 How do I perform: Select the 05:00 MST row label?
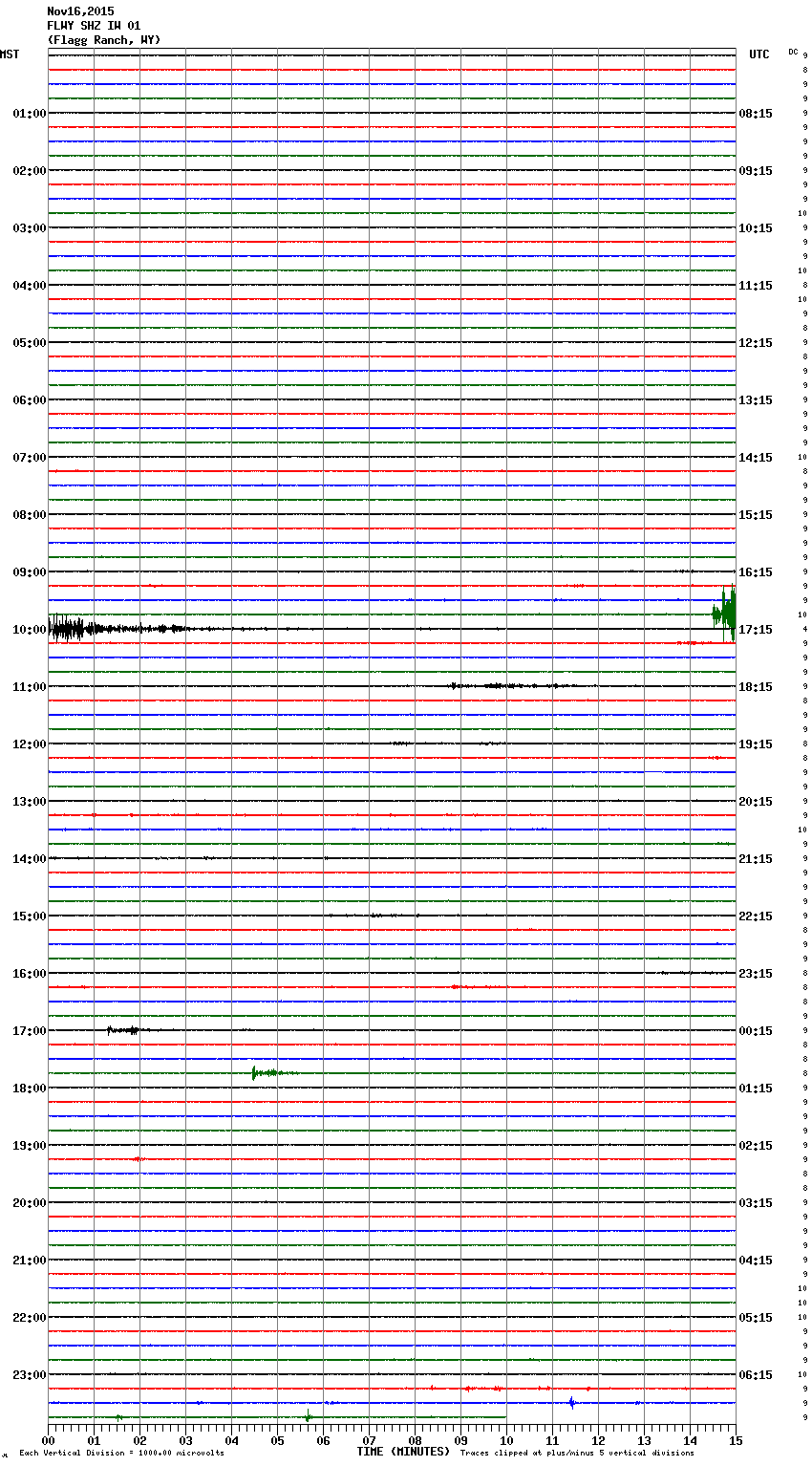click(29, 343)
